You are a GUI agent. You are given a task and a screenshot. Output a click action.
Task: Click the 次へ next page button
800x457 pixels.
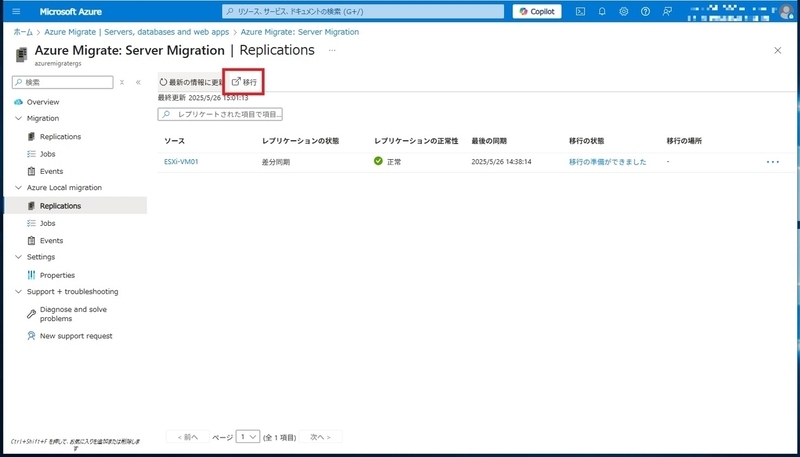(x=320, y=437)
